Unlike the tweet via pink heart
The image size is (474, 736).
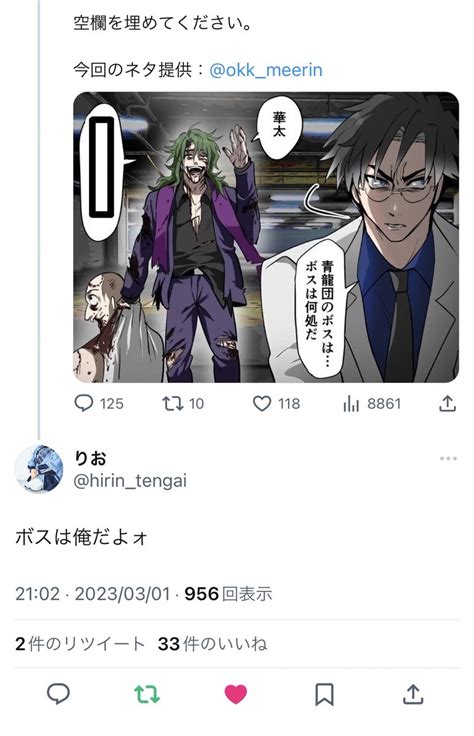click(236, 694)
